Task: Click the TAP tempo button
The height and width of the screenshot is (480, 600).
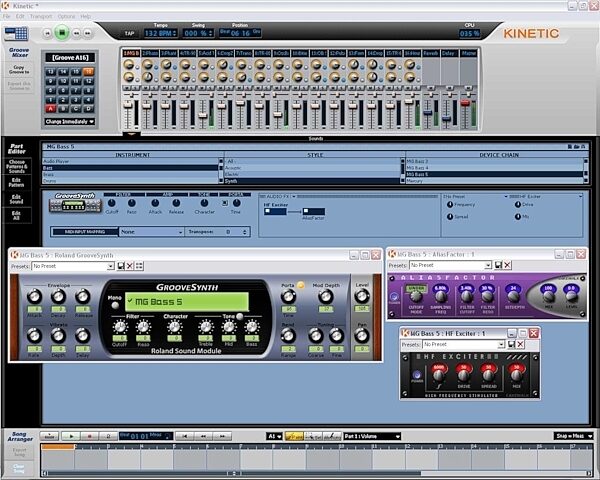Action: coord(129,34)
